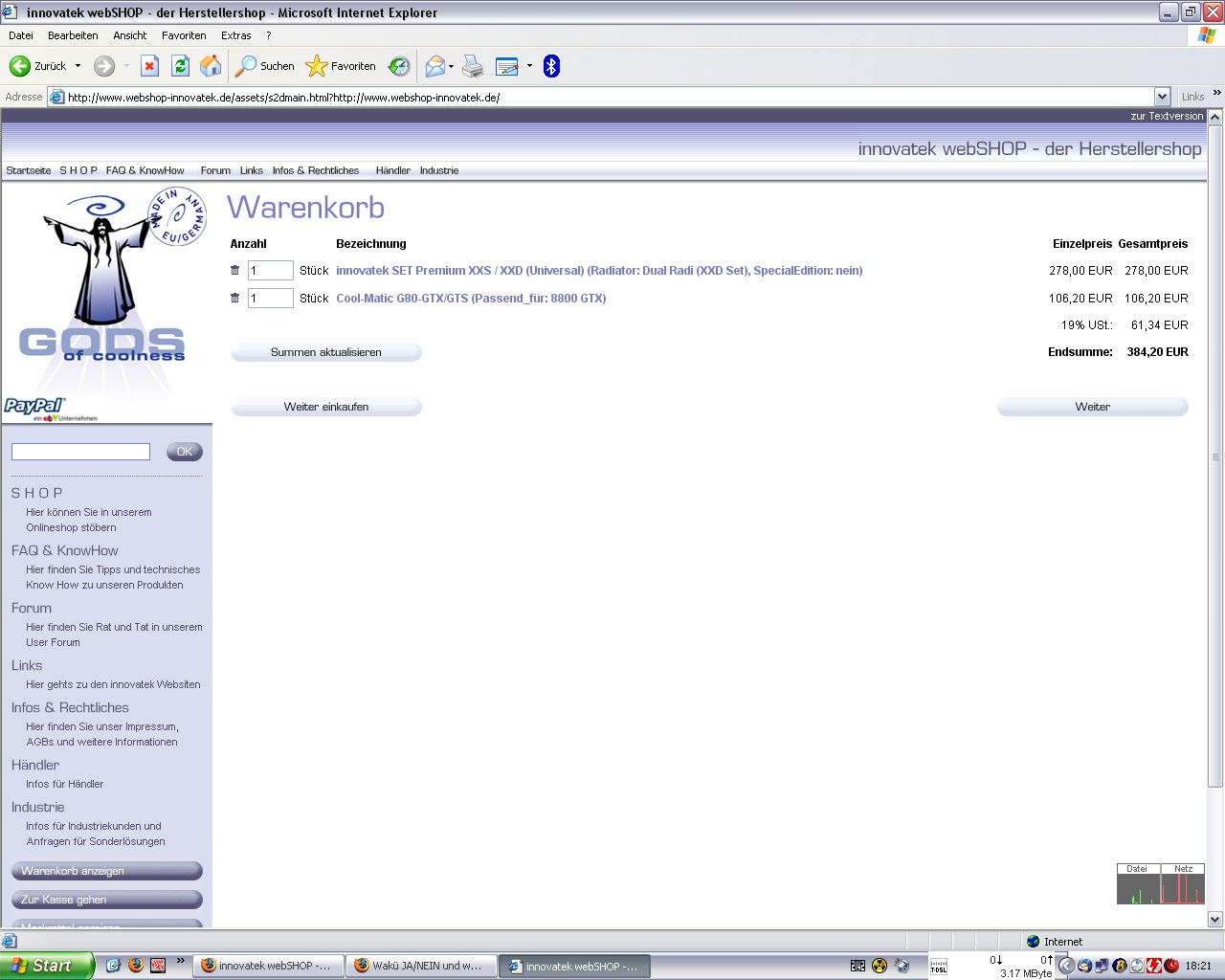The image size is (1225, 980).
Task: Open the Bearbeiten menu
Action: tap(73, 35)
